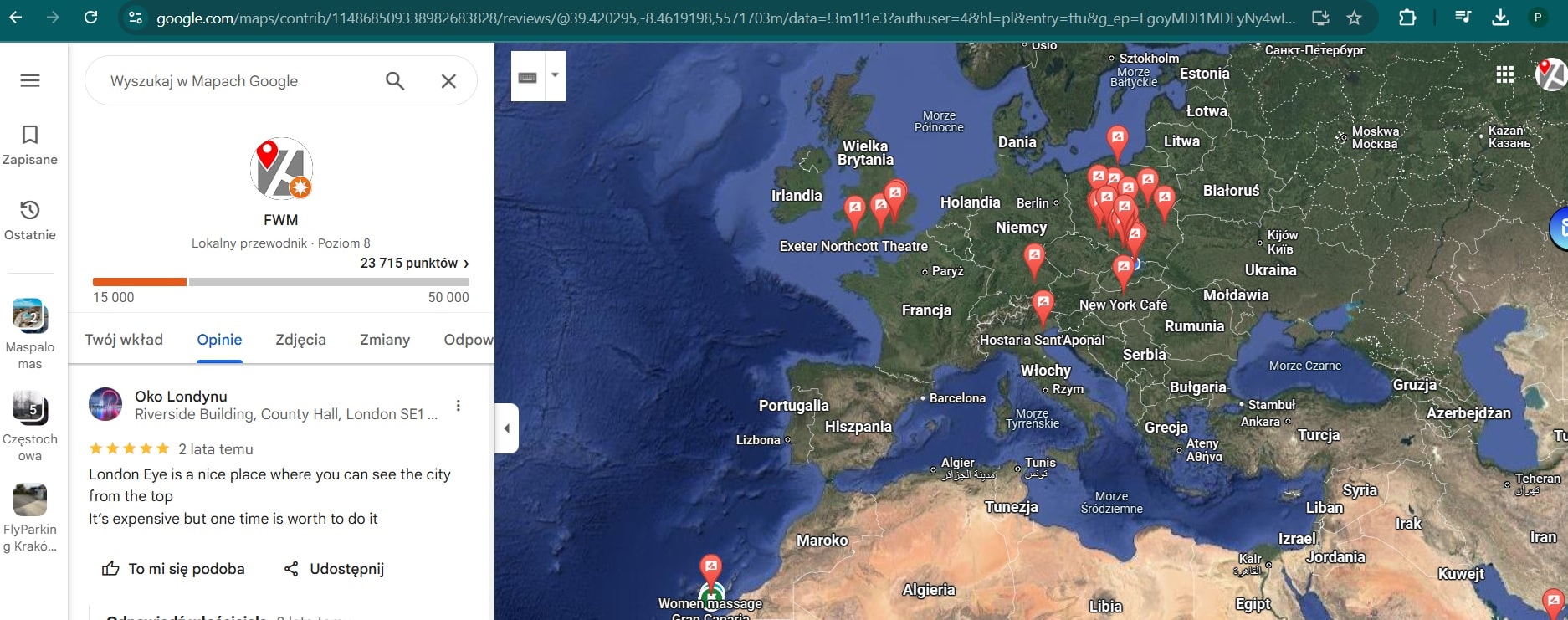Screen dimensions: 1568x620
Task: Open the Google apps grid
Action: point(1504,74)
